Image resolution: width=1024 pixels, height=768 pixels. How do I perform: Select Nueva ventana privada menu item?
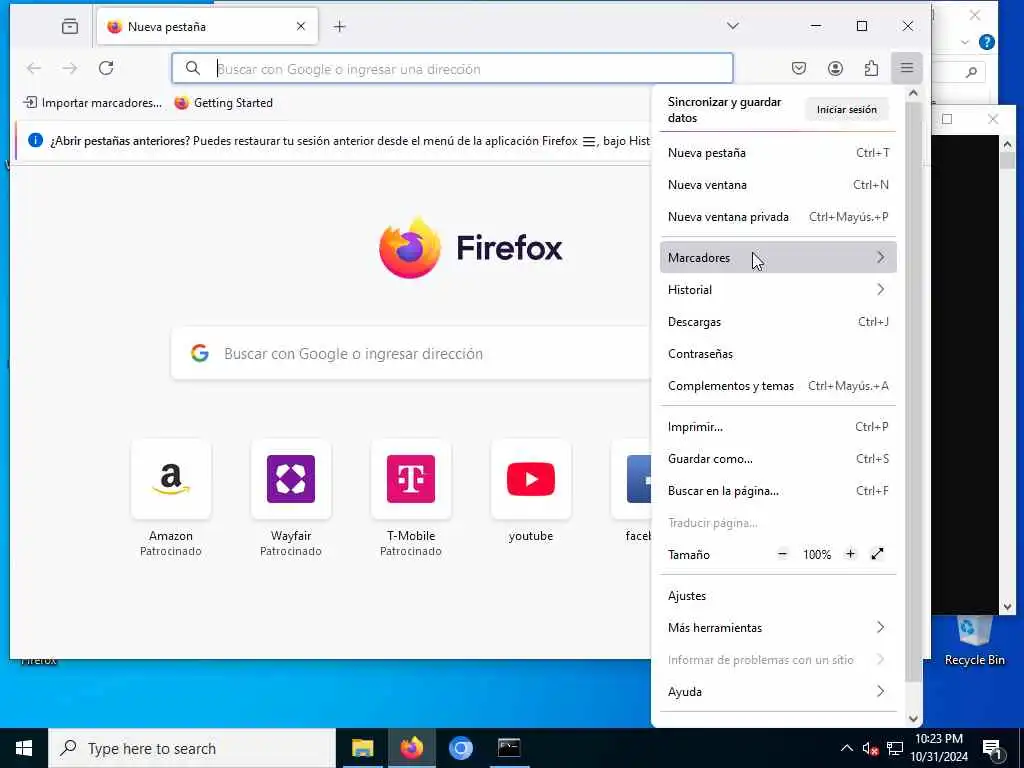coord(778,217)
